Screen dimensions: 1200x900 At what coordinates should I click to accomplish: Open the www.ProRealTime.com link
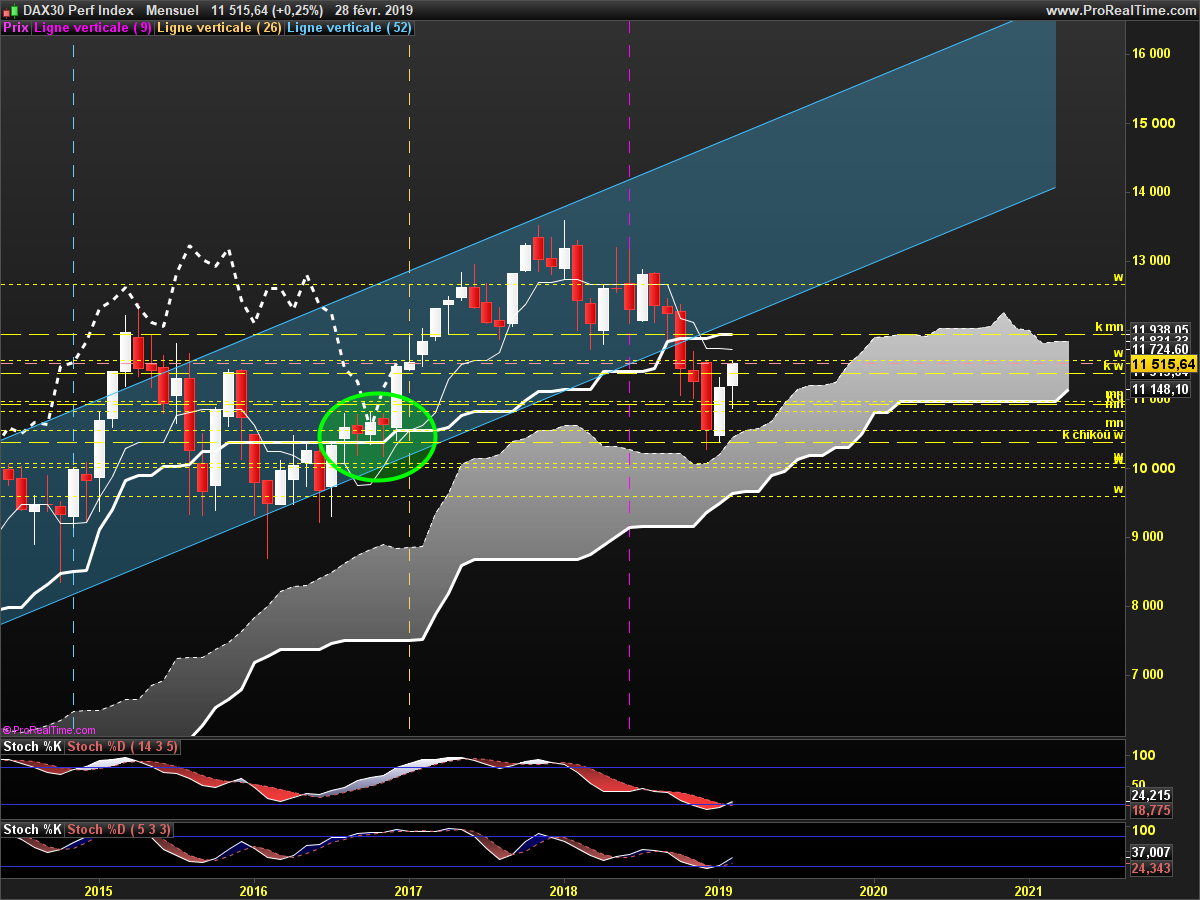[1120, 10]
